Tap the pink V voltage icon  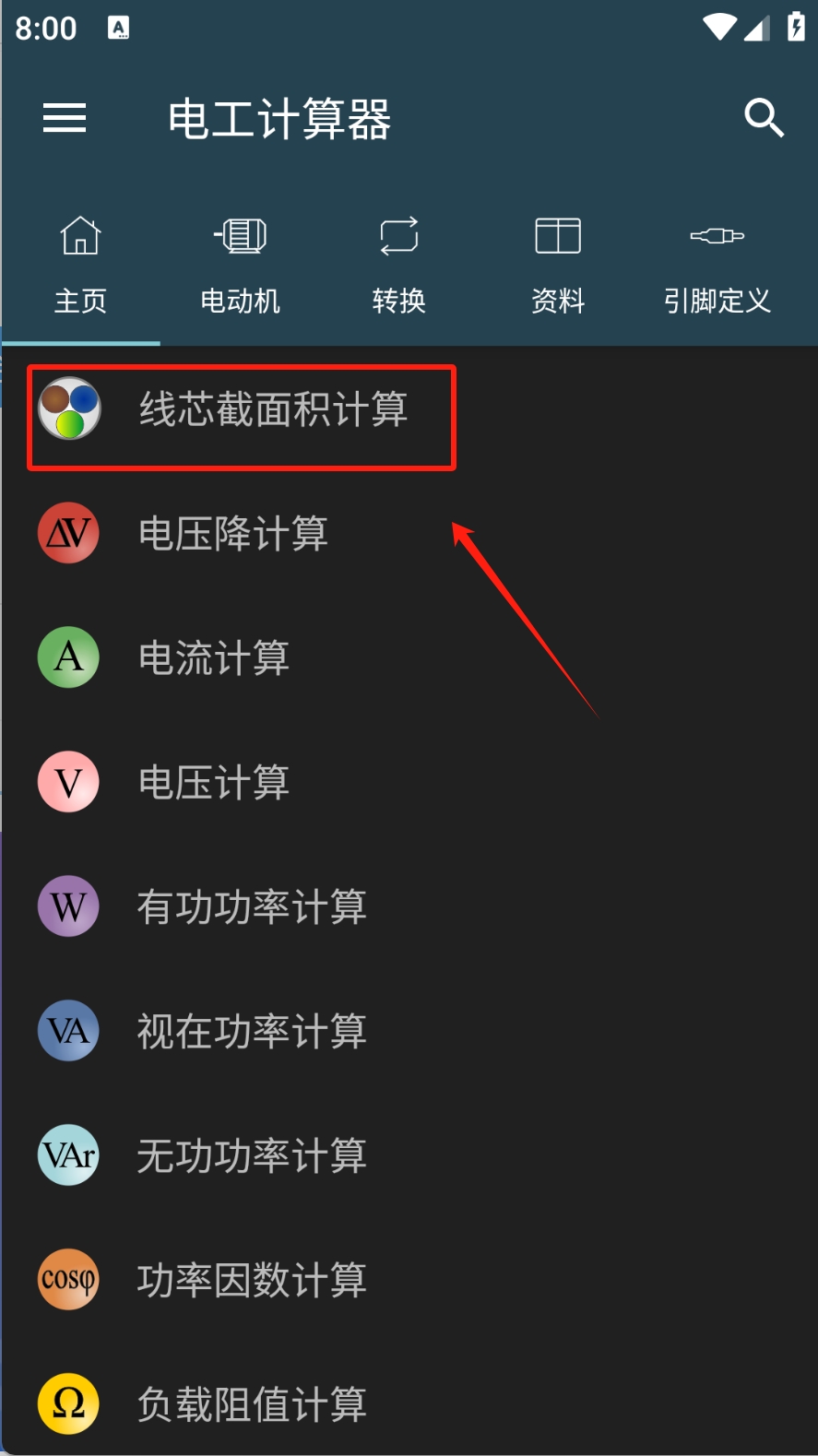(x=68, y=782)
